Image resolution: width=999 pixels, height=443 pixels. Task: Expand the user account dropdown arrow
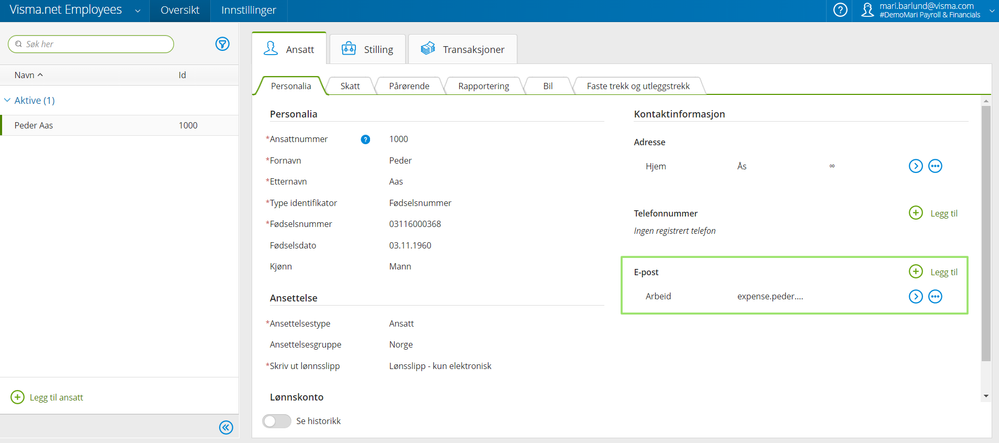[x=991, y=11]
